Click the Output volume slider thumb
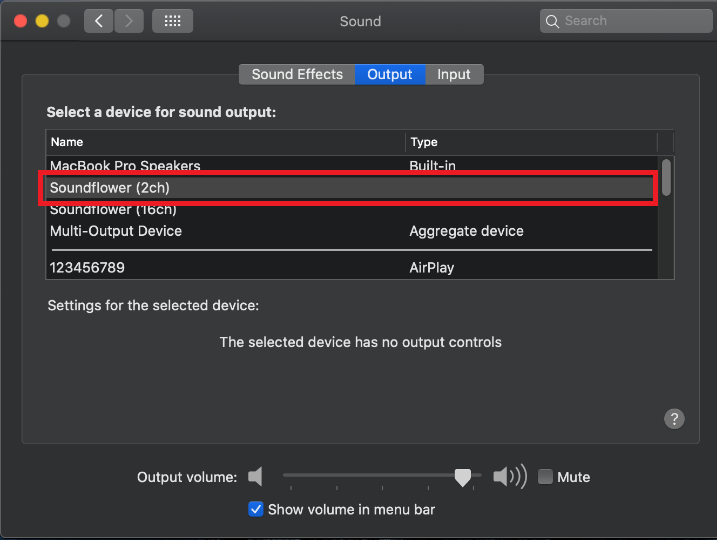Viewport: 717px width, 540px height. (462, 478)
